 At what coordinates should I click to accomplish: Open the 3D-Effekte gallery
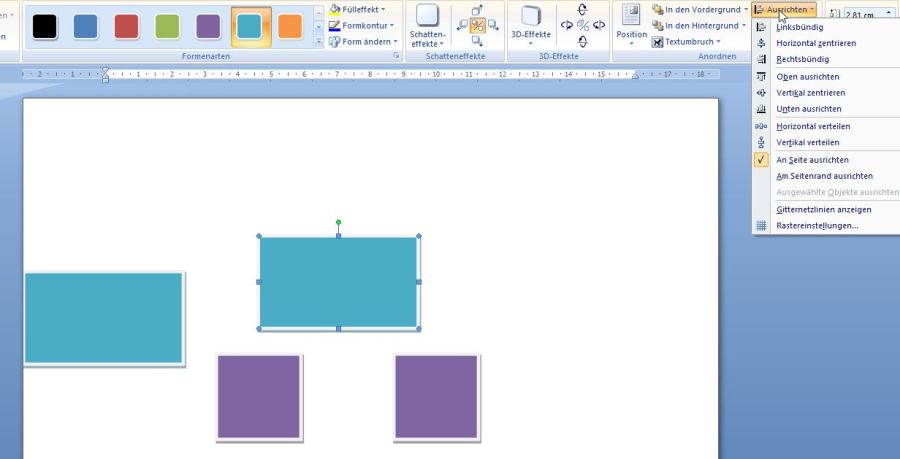click(530, 26)
